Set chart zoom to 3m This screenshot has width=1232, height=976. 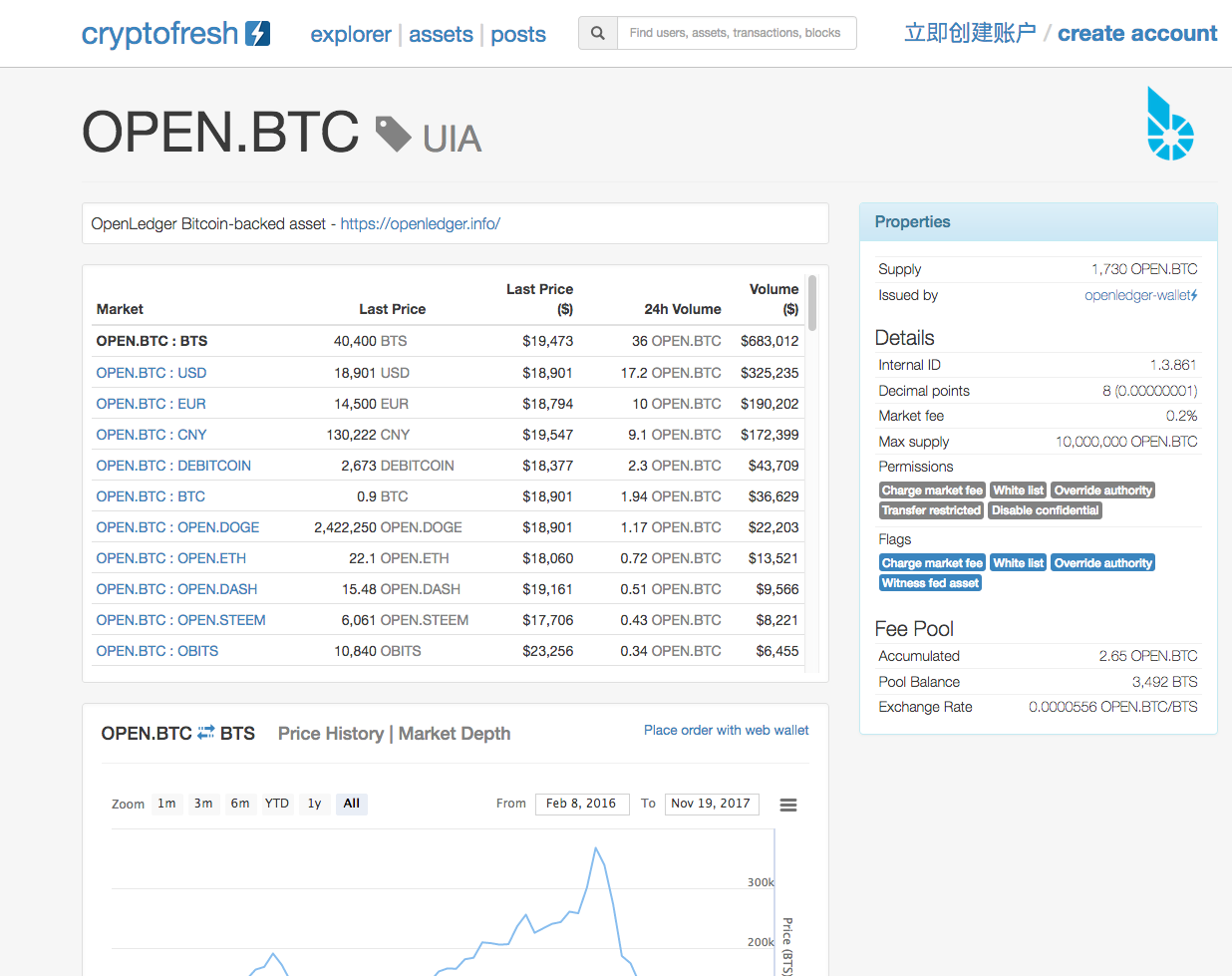tap(203, 804)
